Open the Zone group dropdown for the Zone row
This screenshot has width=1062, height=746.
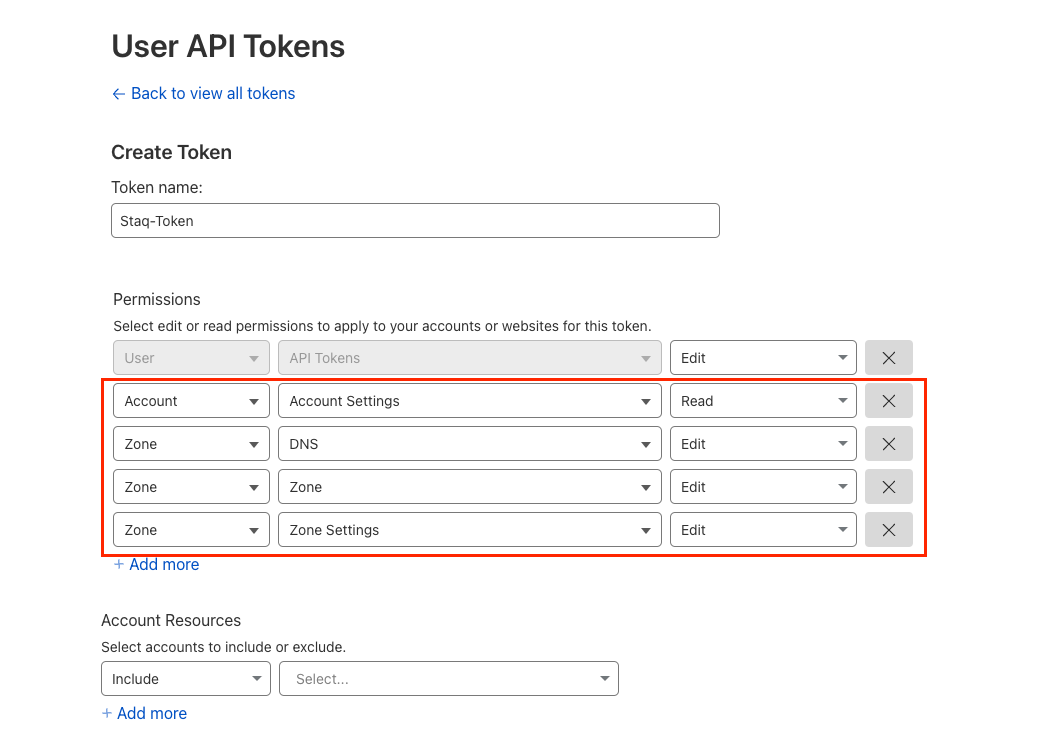190,486
